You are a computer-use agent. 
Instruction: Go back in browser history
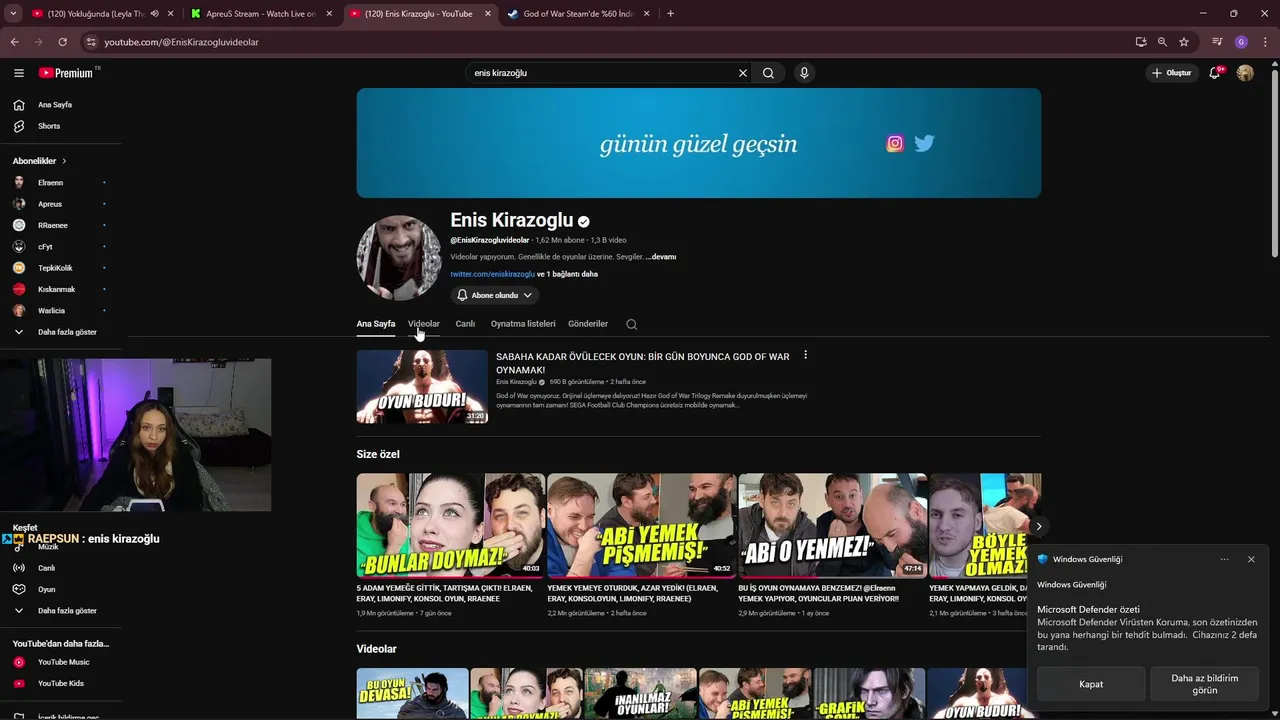coord(14,42)
